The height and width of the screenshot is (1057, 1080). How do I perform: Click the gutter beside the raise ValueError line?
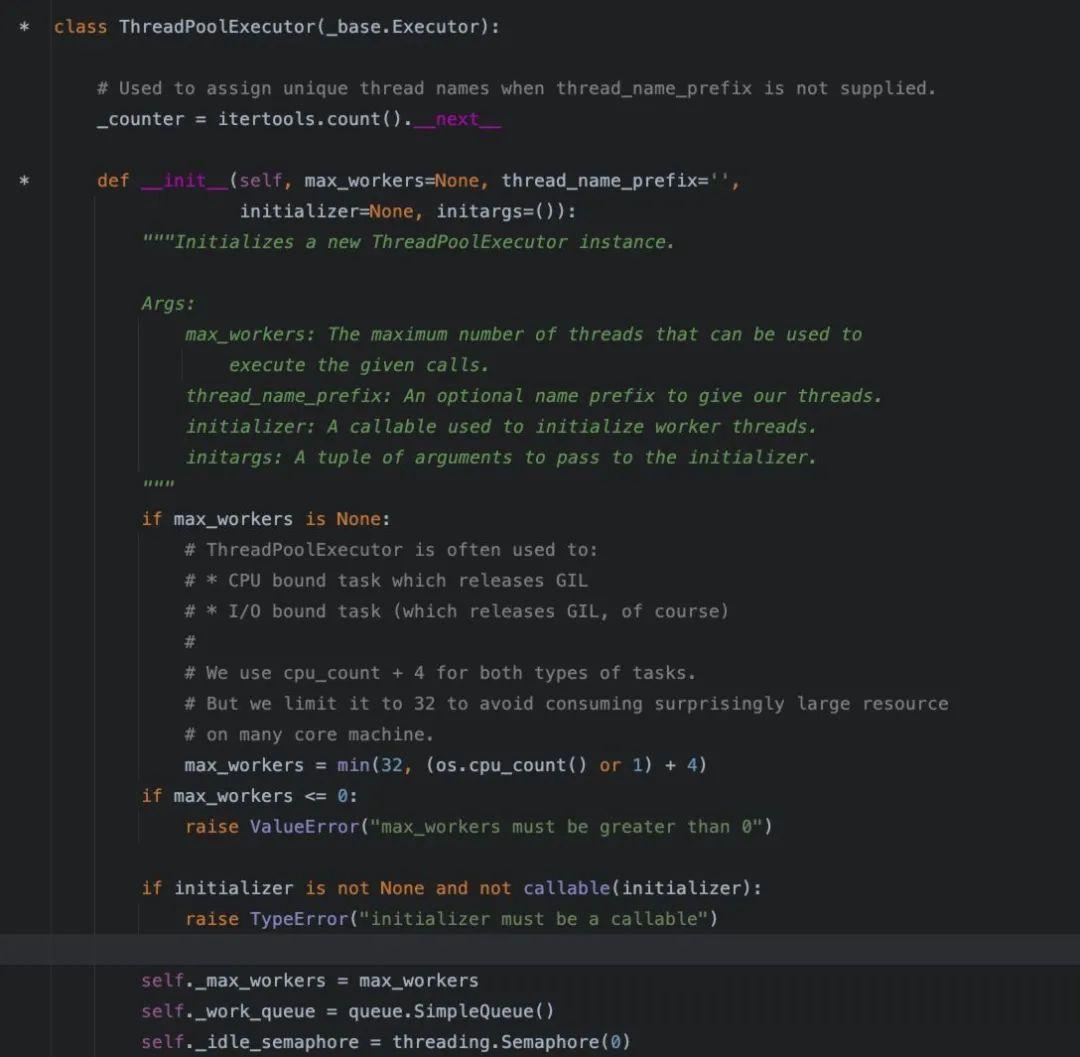click(25, 827)
